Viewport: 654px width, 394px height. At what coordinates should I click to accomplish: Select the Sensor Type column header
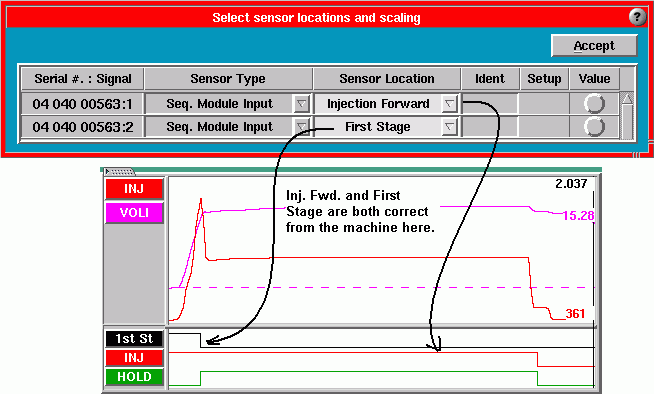click(x=228, y=79)
